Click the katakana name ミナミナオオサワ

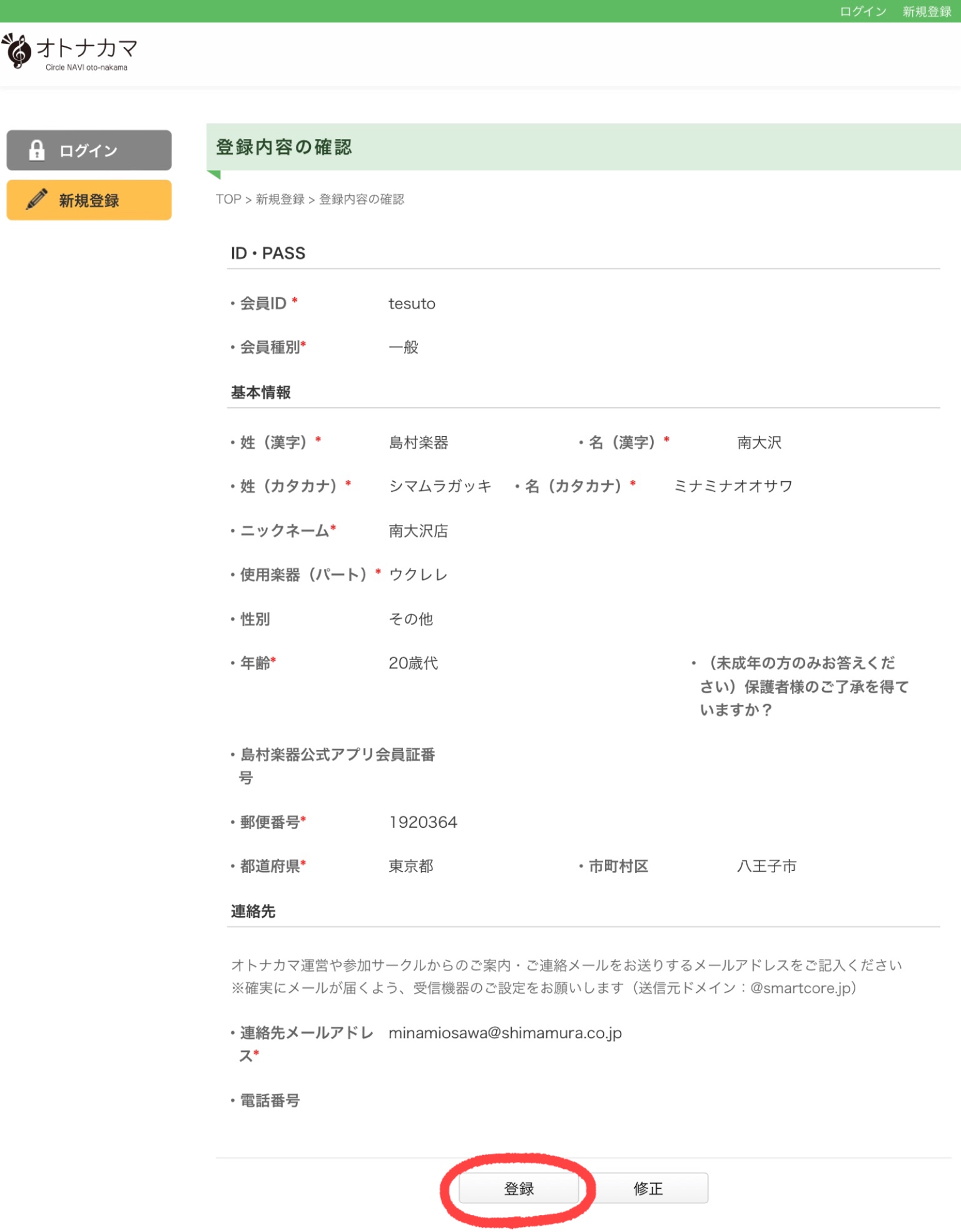(733, 486)
